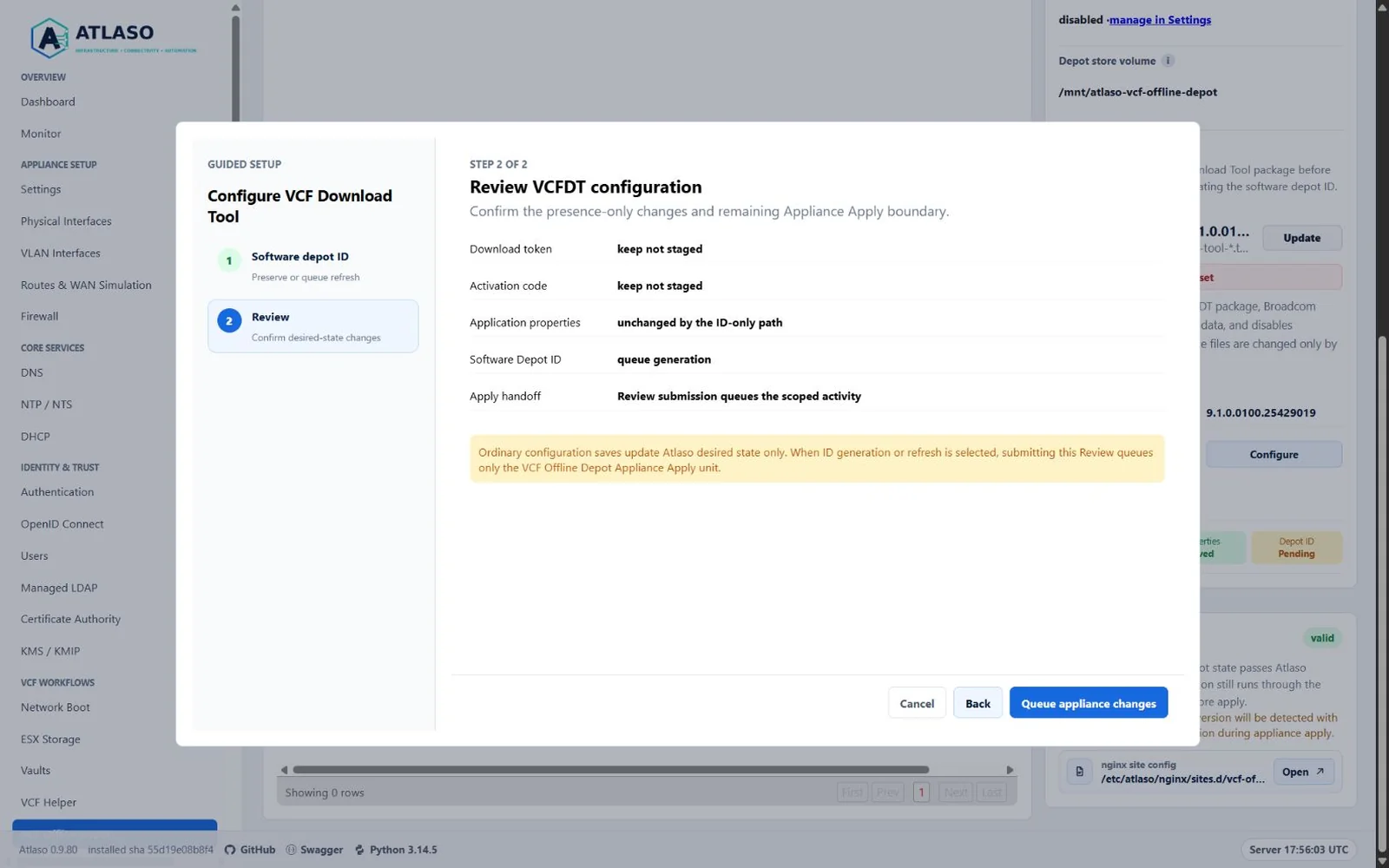The width and height of the screenshot is (1389, 868).
Task: Open Monitor in the sidebar
Action: click(41, 134)
